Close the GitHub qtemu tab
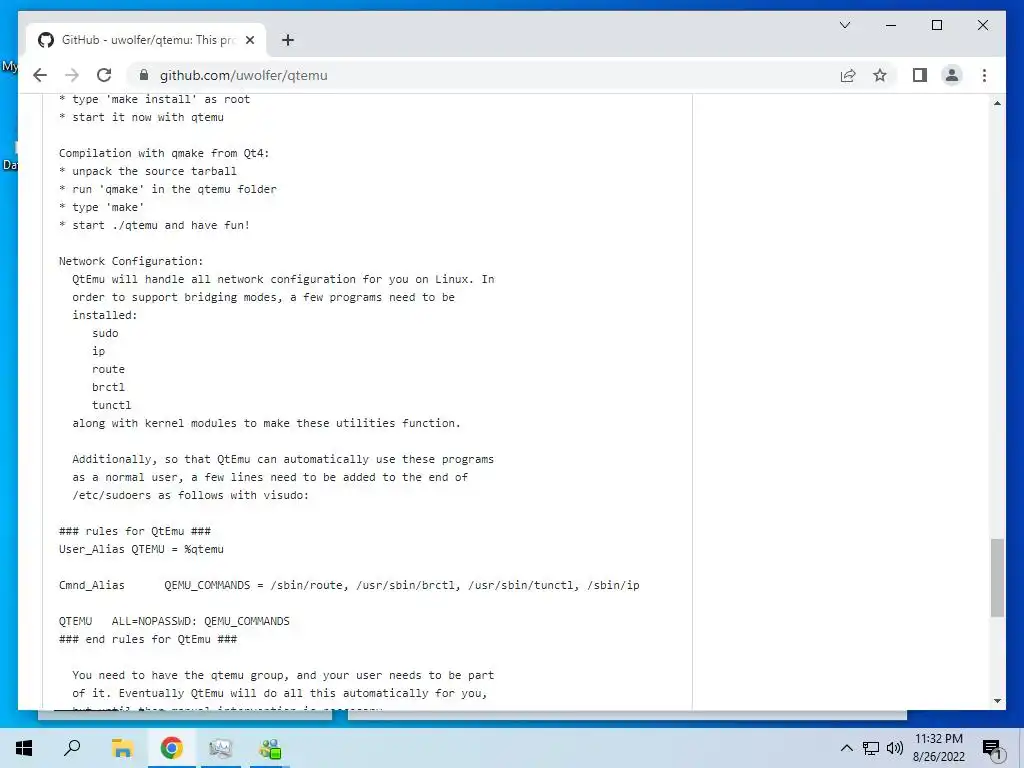1024x768 pixels. point(249,40)
